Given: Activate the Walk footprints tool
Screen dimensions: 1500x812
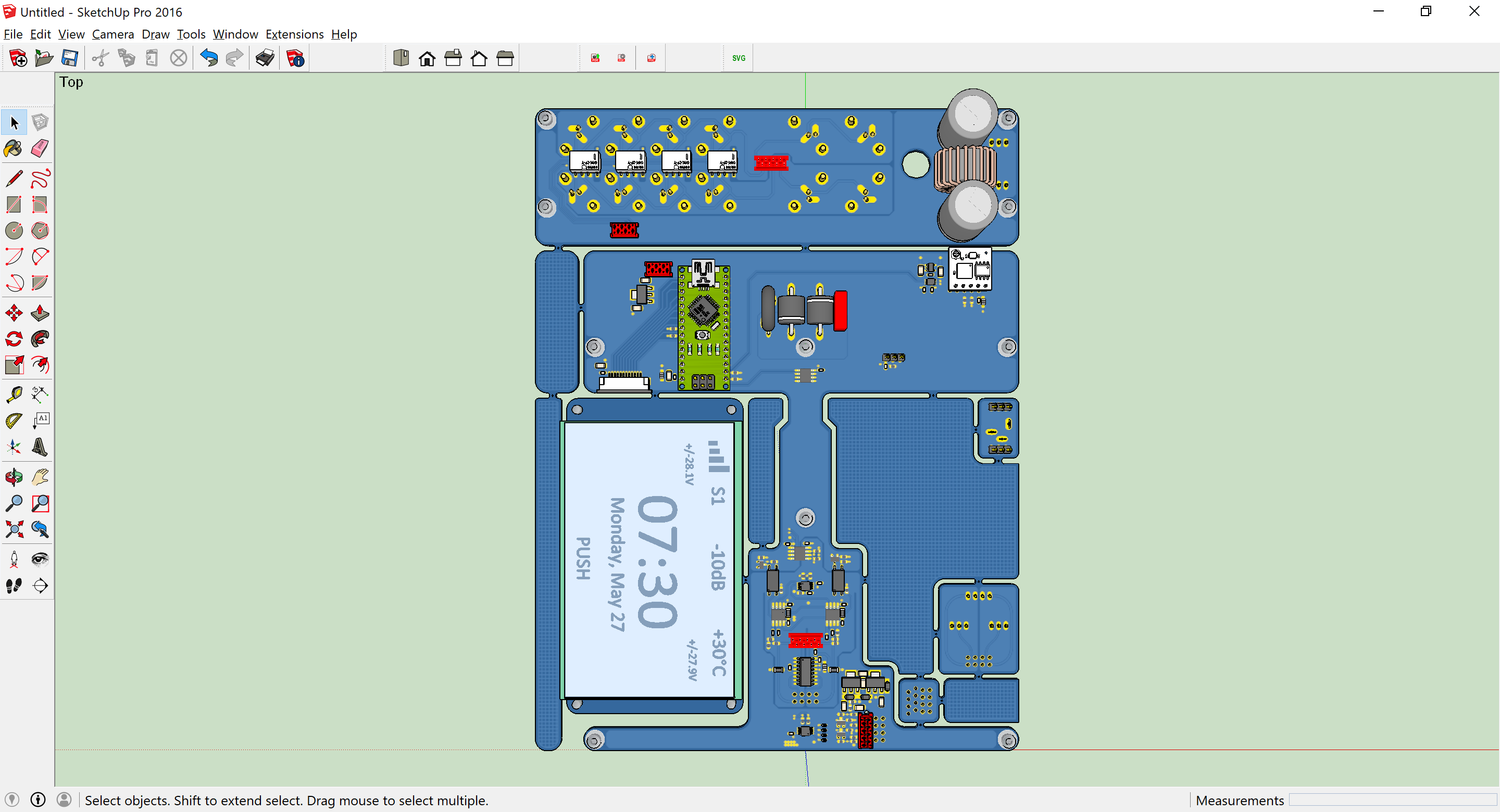Looking at the screenshot, I should click(x=14, y=585).
